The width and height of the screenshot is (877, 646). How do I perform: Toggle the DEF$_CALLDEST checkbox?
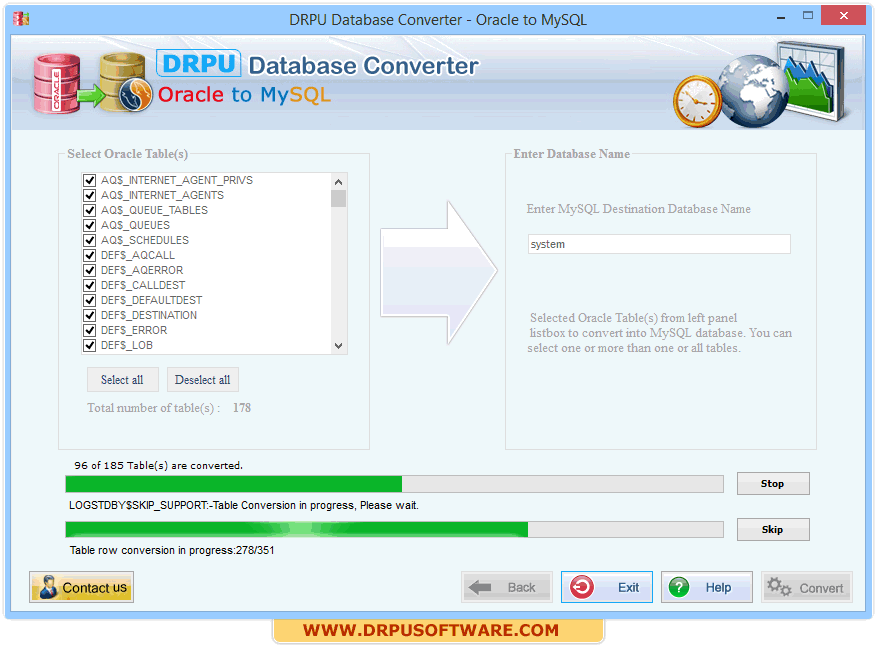pyautogui.click(x=89, y=285)
